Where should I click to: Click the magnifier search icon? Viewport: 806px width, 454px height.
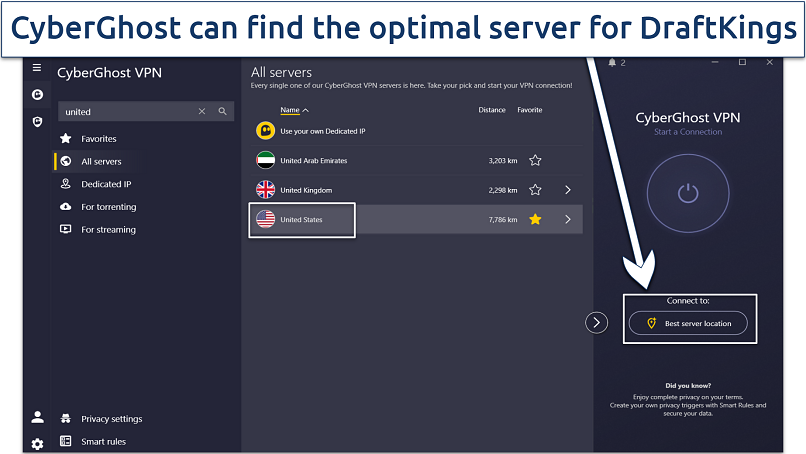coord(223,112)
